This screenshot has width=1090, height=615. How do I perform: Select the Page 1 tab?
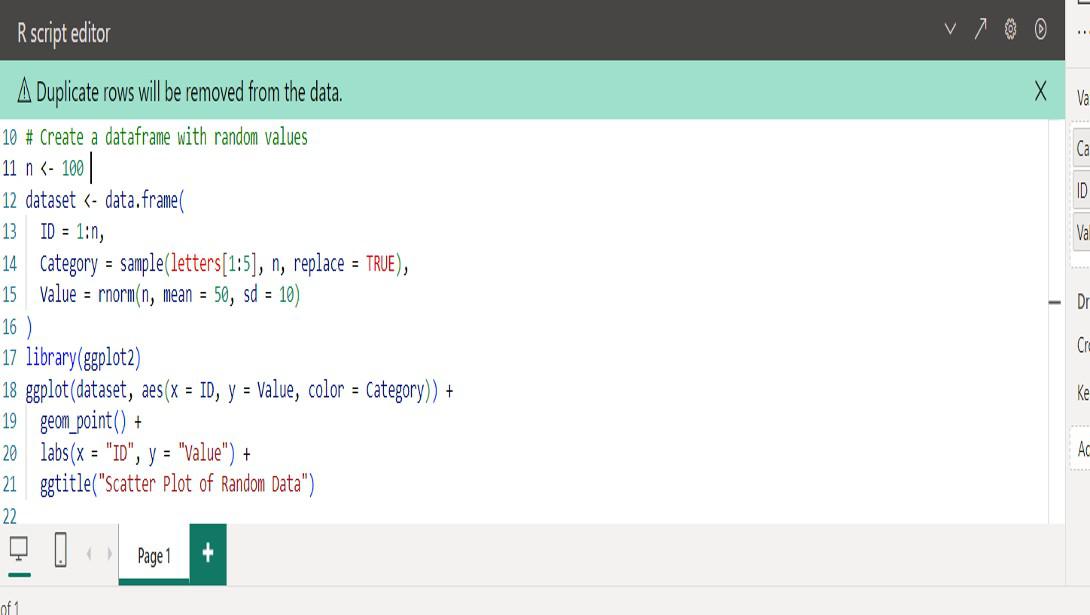(x=154, y=555)
